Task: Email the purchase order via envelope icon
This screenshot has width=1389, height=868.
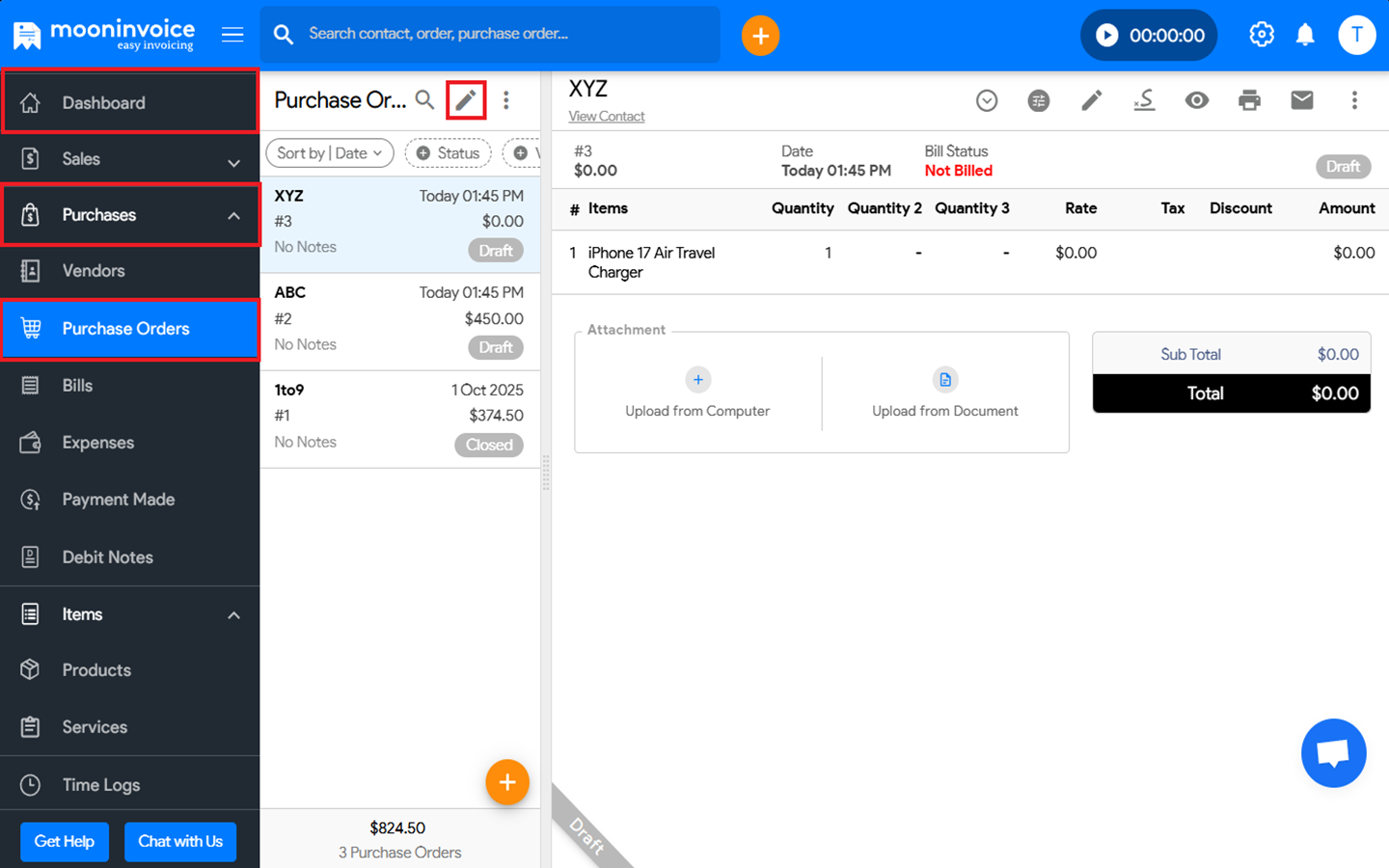Action: (x=1301, y=100)
